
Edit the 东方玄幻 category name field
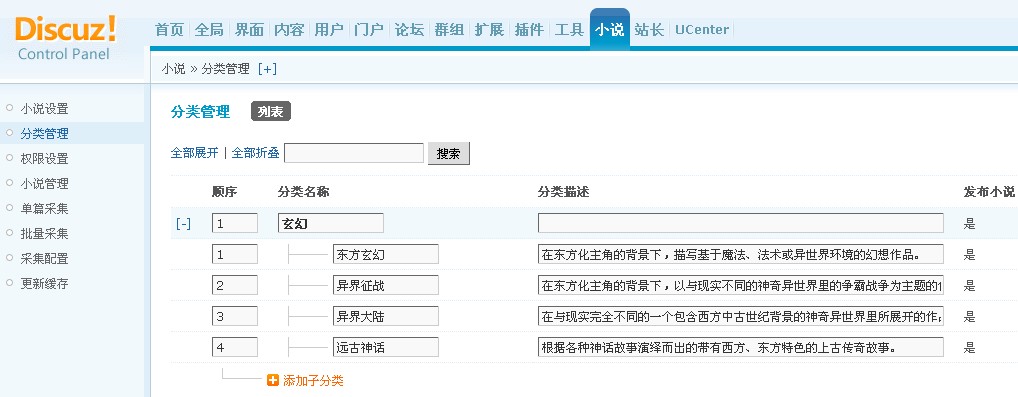[x=386, y=254]
